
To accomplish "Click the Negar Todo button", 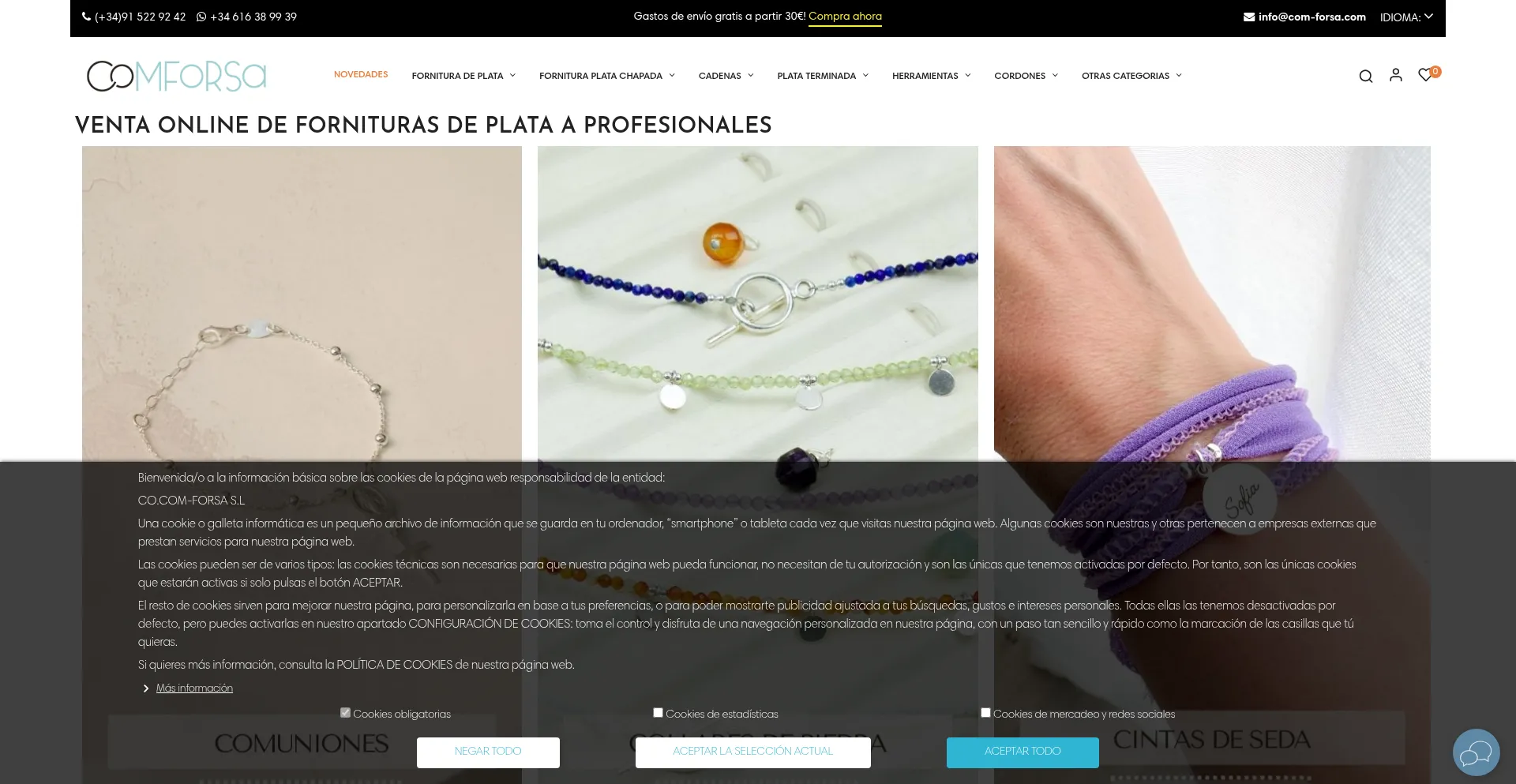I will 488,752.
